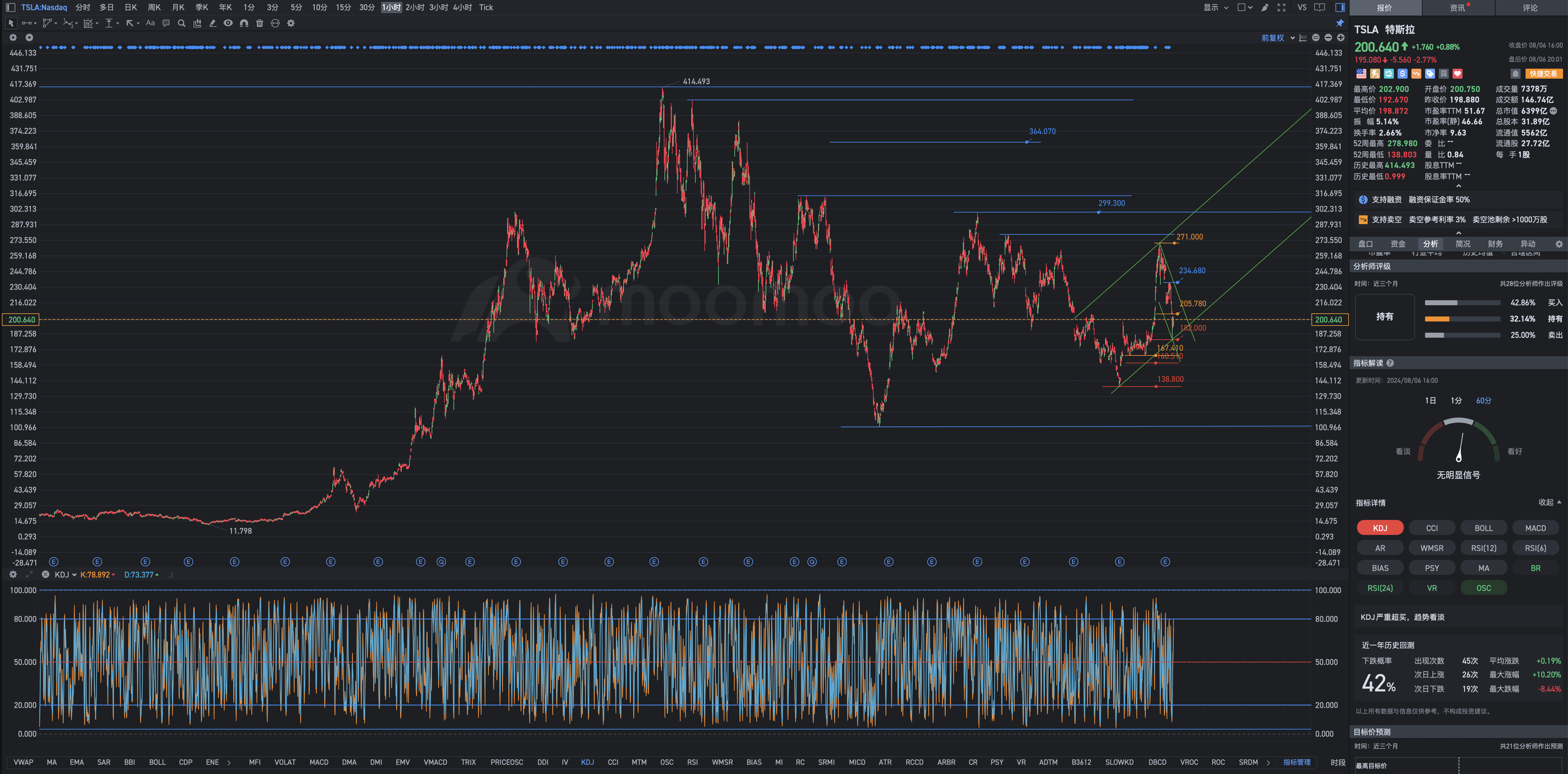The image size is (1568, 774).
Task: Open the 资金 capital flow tab
Action: click(1398, 244)
